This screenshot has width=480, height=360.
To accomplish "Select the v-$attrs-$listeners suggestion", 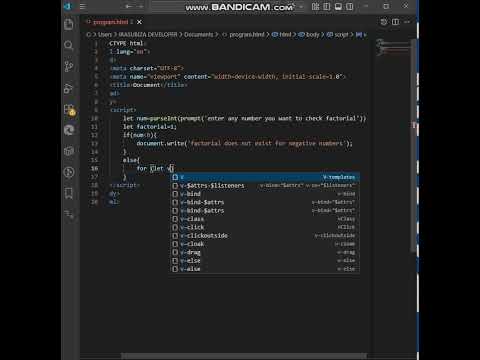I will [265, 185].
